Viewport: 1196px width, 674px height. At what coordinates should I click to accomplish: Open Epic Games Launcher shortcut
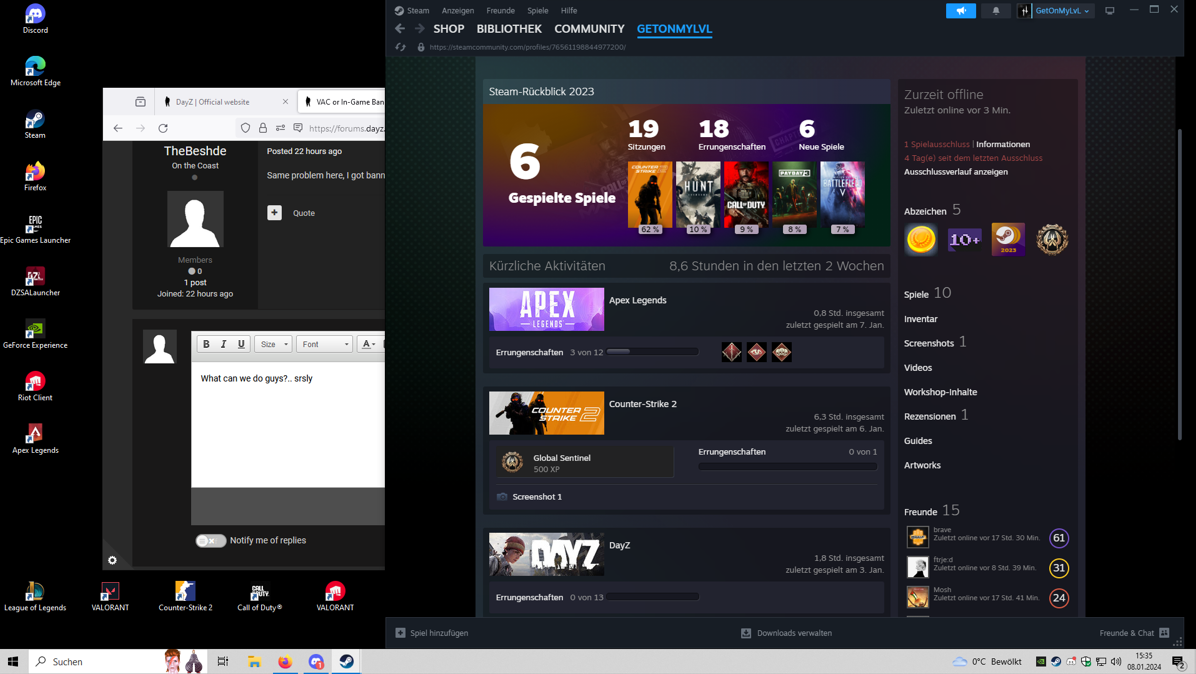[x=35, y=229]
